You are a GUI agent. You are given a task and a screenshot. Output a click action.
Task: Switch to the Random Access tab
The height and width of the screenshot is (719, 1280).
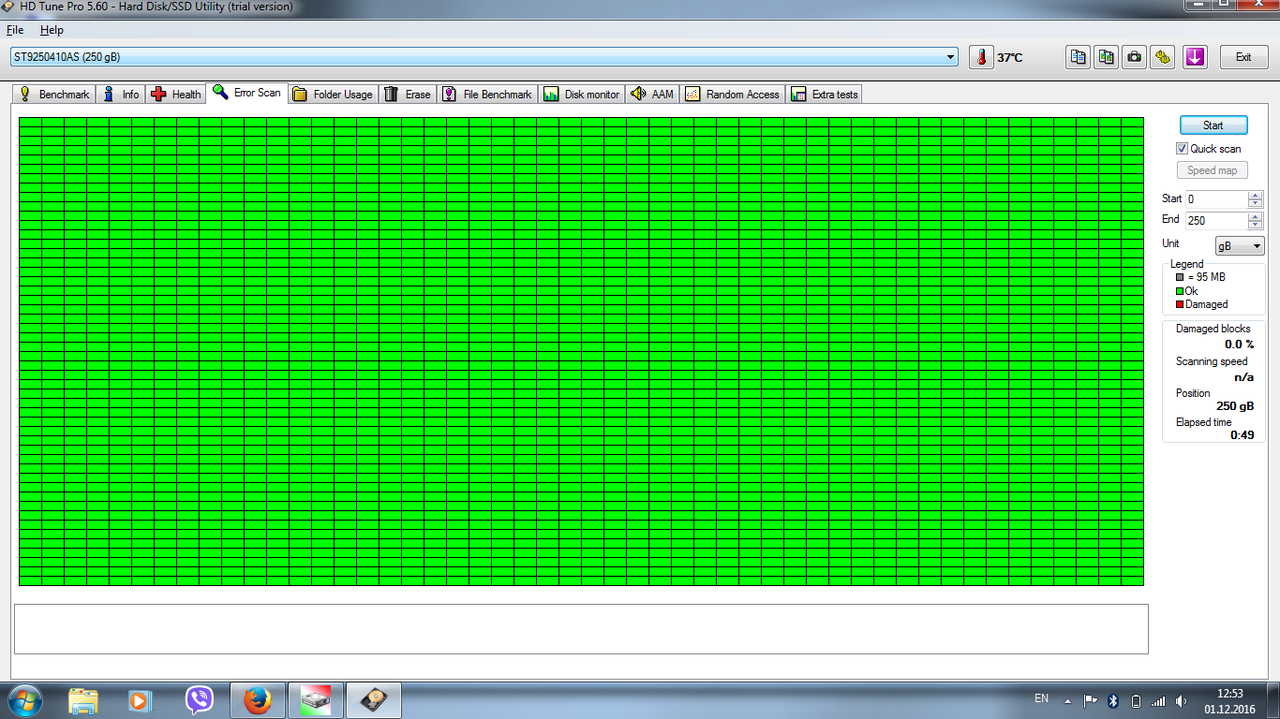click(x=733, y=94)
